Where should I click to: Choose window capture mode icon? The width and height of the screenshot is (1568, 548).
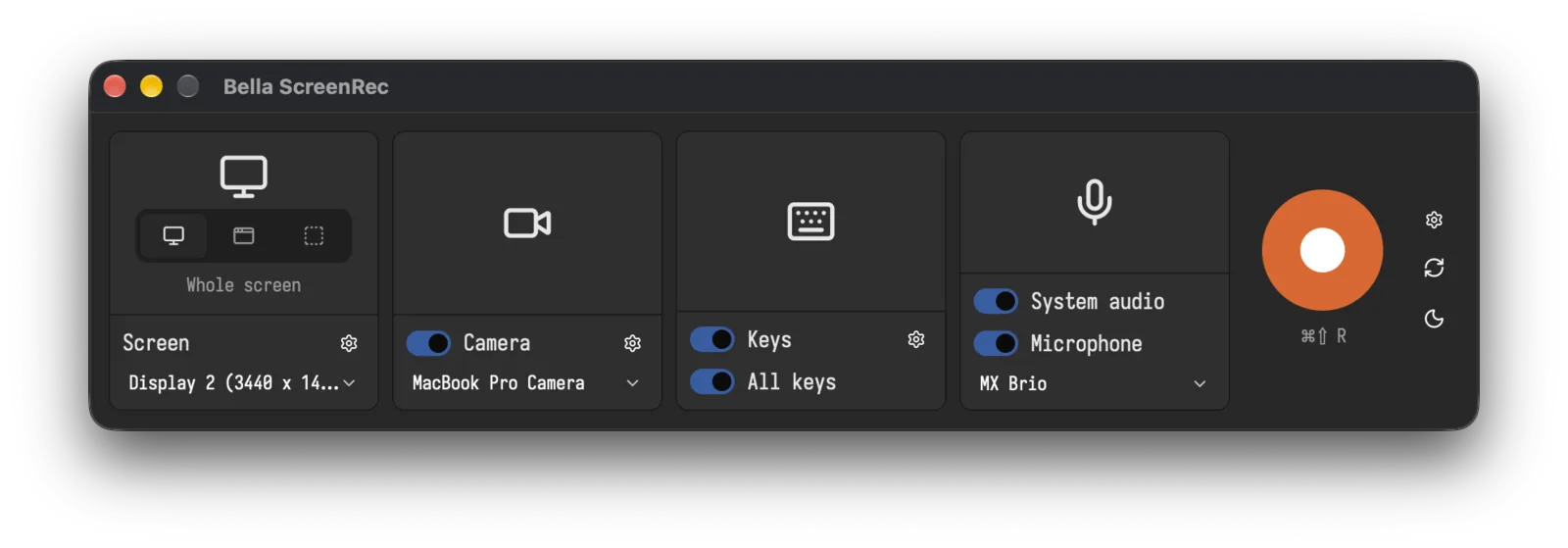243,235
